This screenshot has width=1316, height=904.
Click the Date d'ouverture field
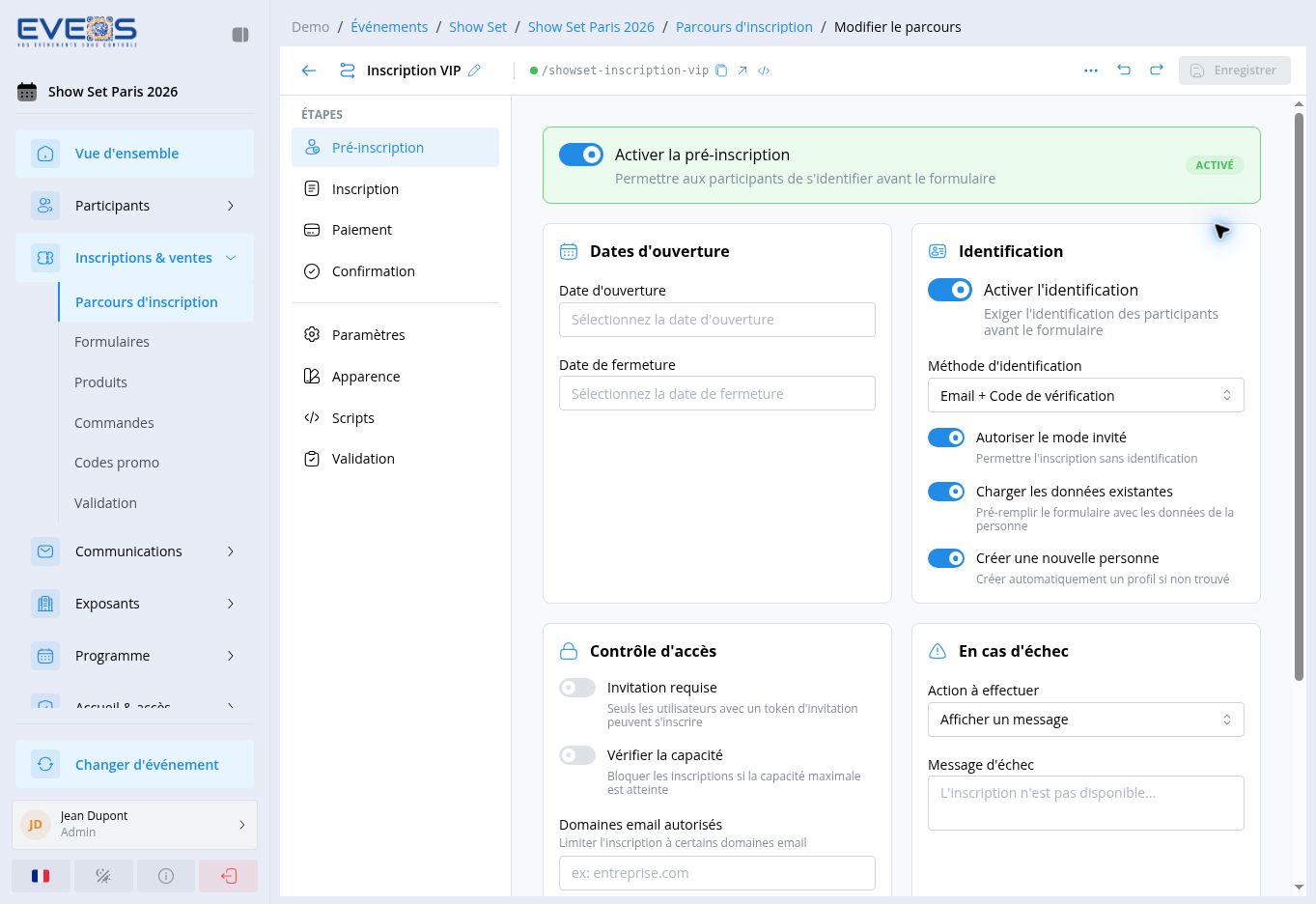pyautogui.click(x=717, y=320)
